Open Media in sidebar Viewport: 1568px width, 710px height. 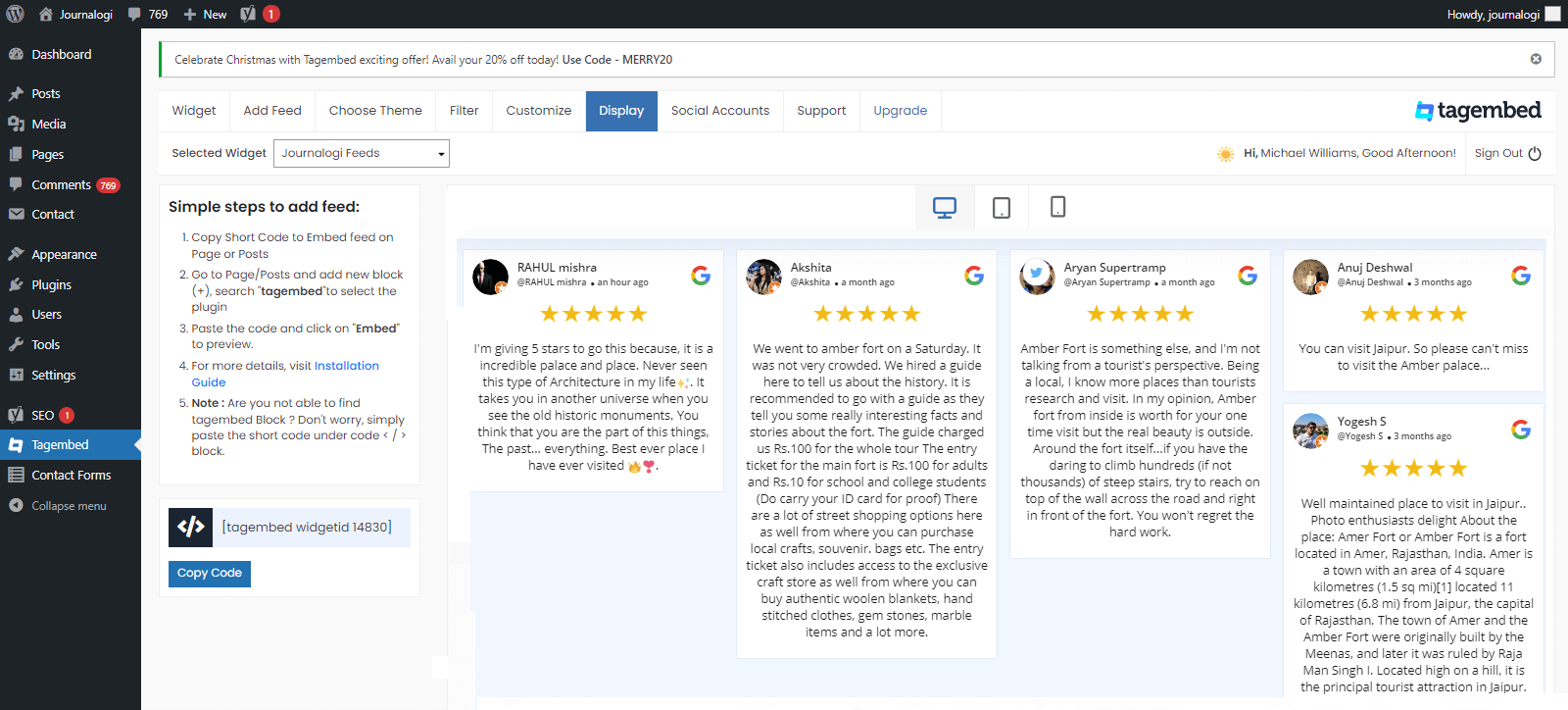point(71,124)
